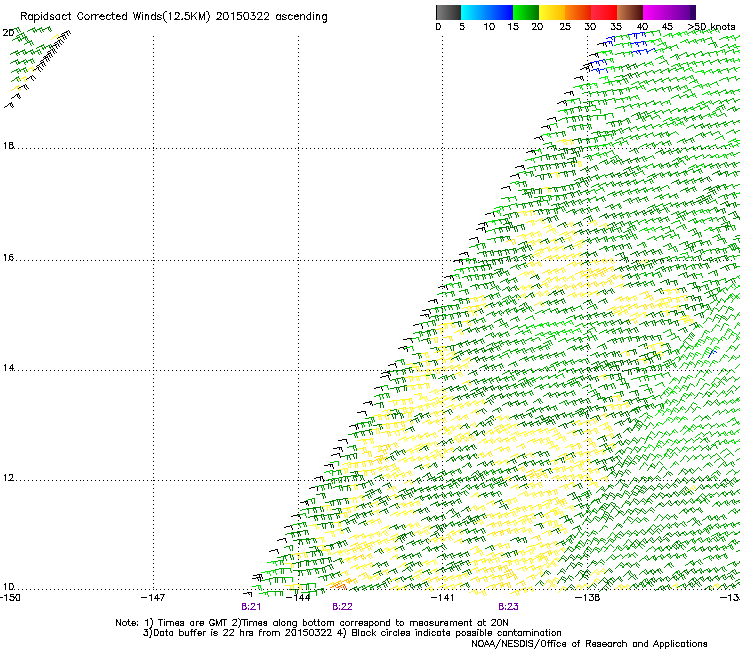Click the cyan-blue 5–15 knots legend gradient
The height and width of the screenshot is (650, 740).
pyautogui.click(x=487, y=12)
